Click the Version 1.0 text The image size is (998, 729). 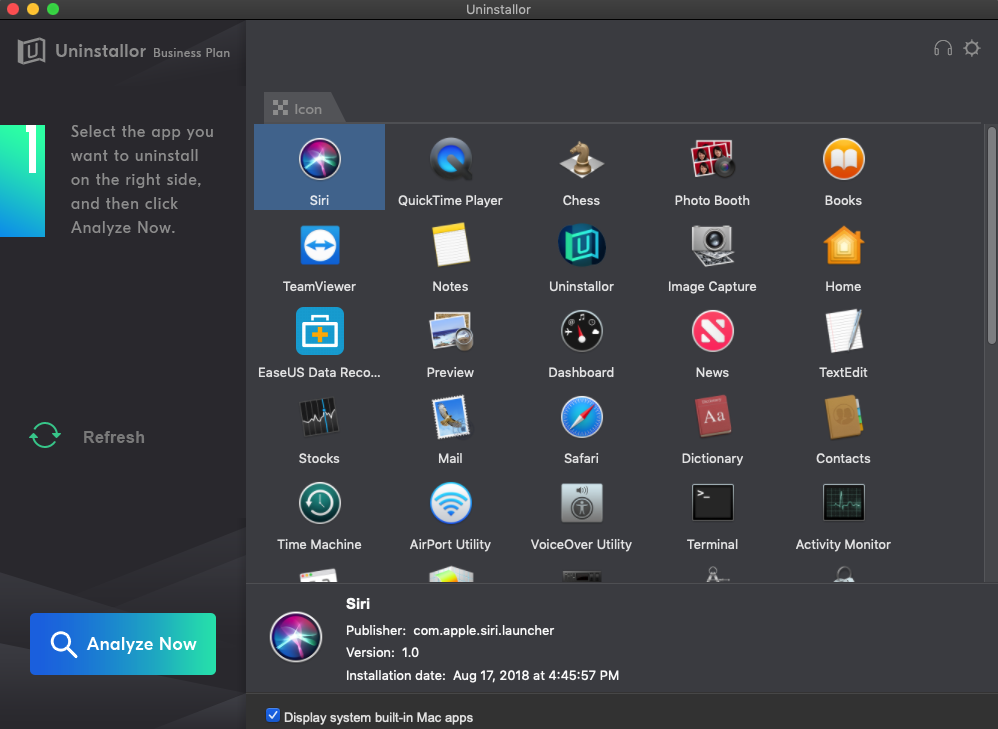click(x=383, y=653)
